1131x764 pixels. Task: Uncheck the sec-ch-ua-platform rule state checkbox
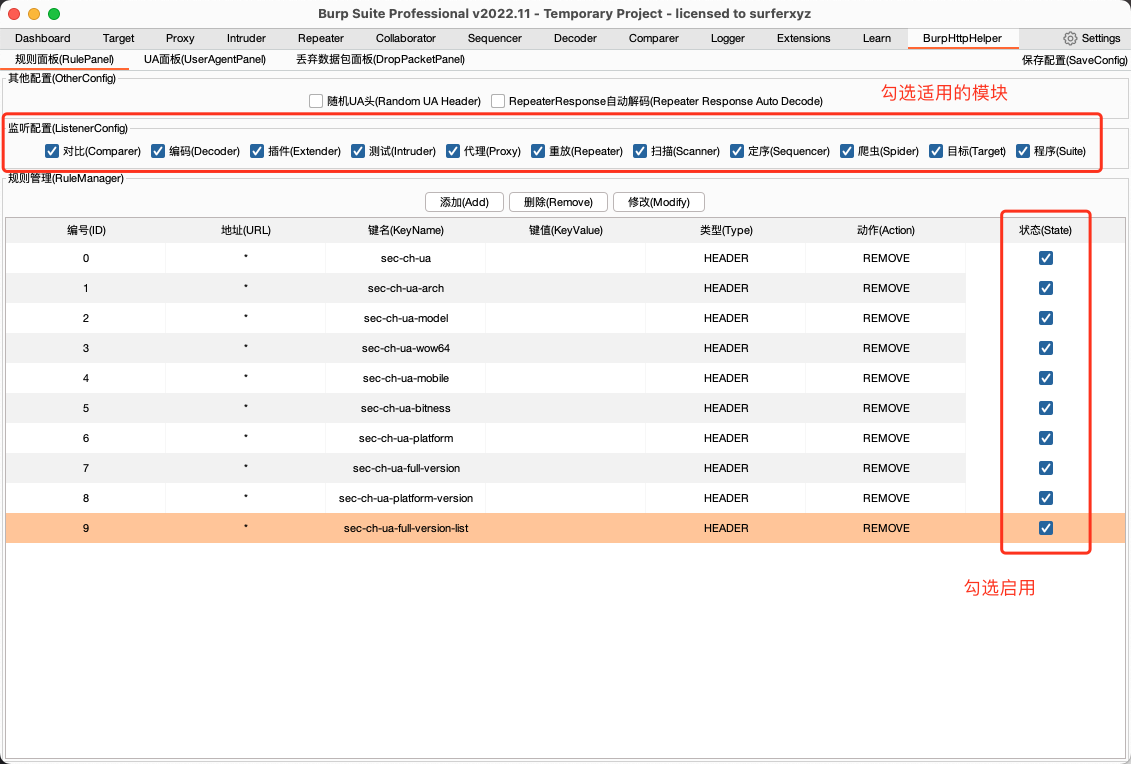(x=1046, y=438)
